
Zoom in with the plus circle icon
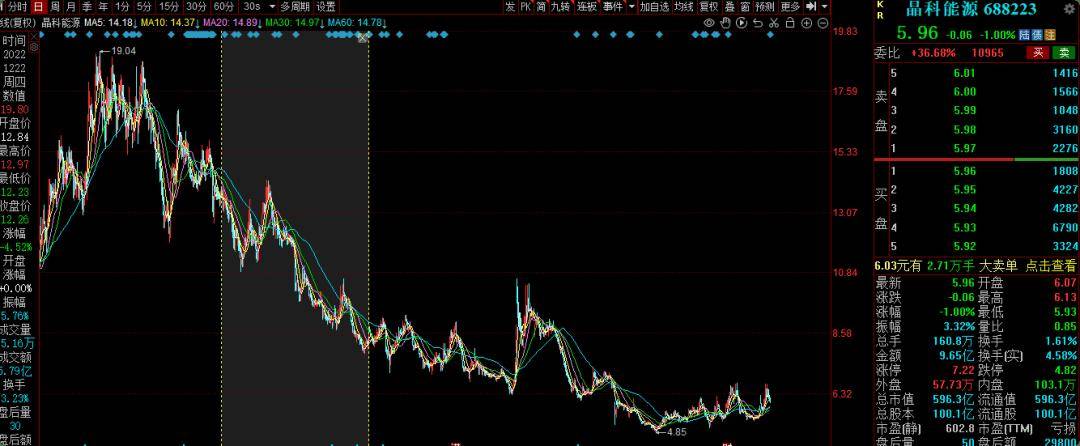pyautogui.click(x=807, y=23)
